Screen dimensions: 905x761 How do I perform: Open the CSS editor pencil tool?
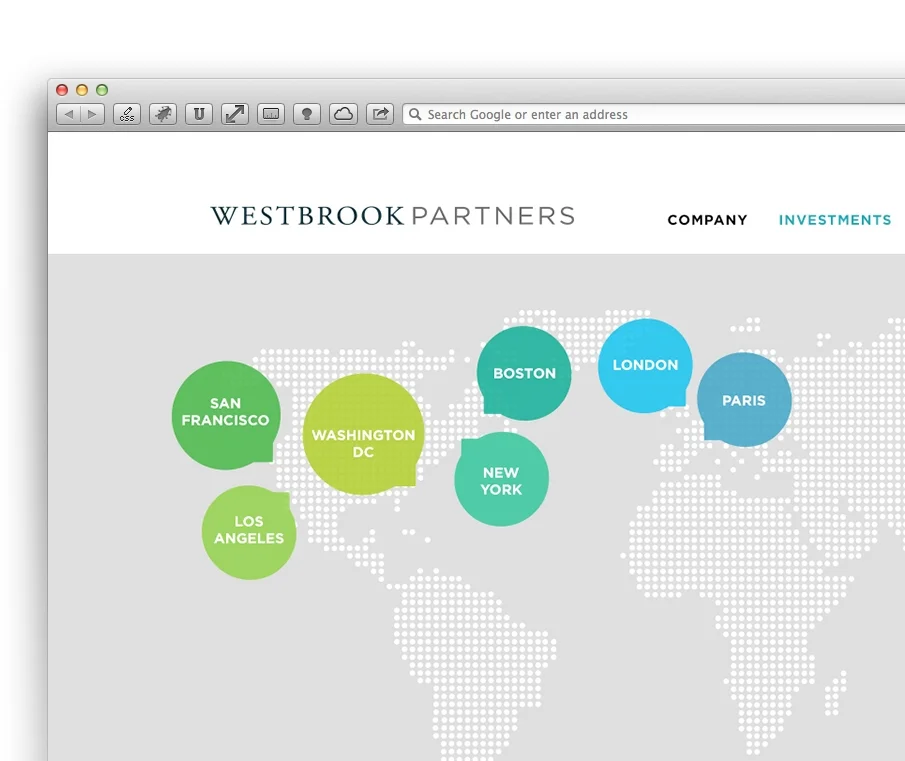click(127, 114)
